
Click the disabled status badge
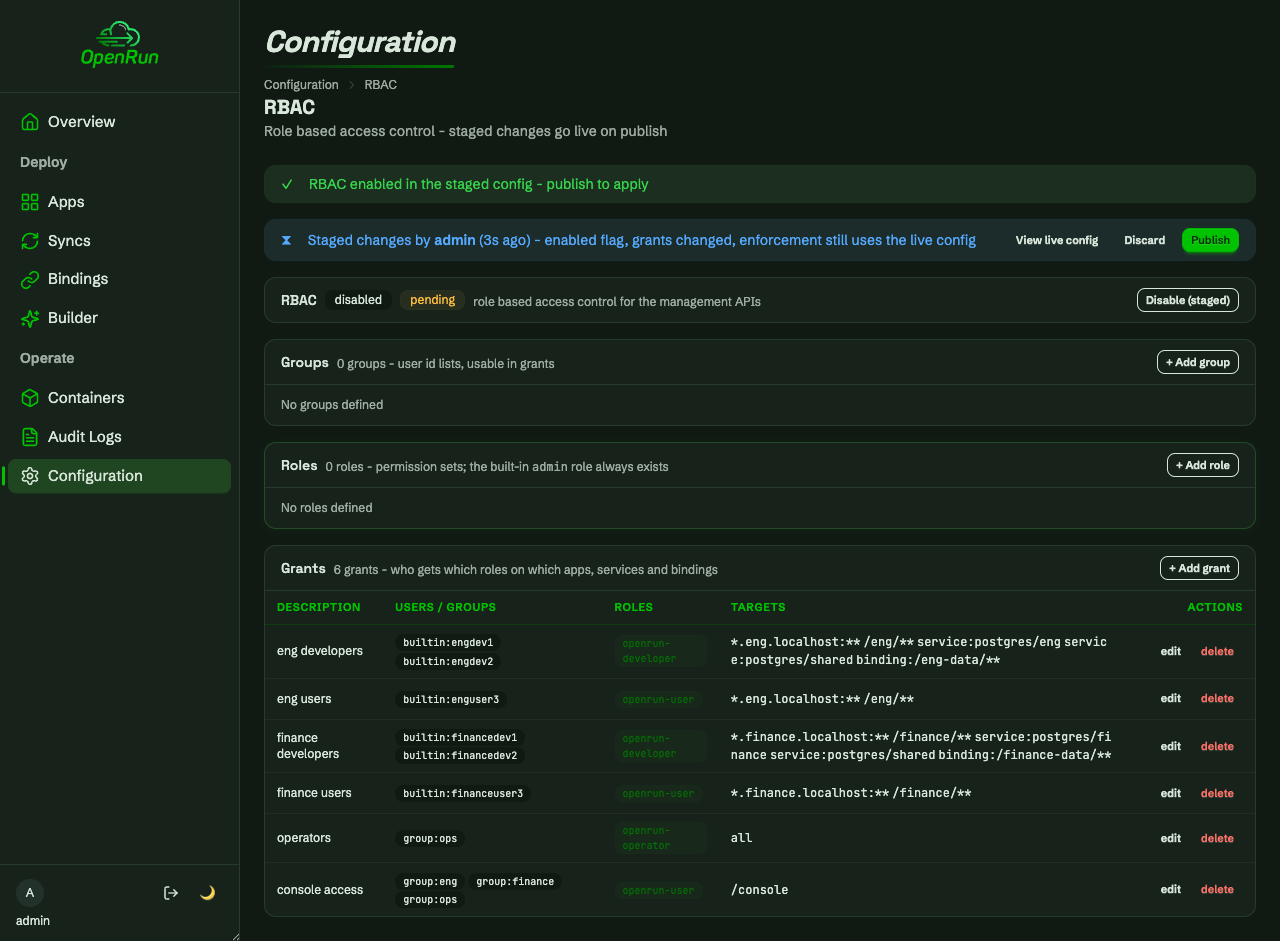[358, 300]
